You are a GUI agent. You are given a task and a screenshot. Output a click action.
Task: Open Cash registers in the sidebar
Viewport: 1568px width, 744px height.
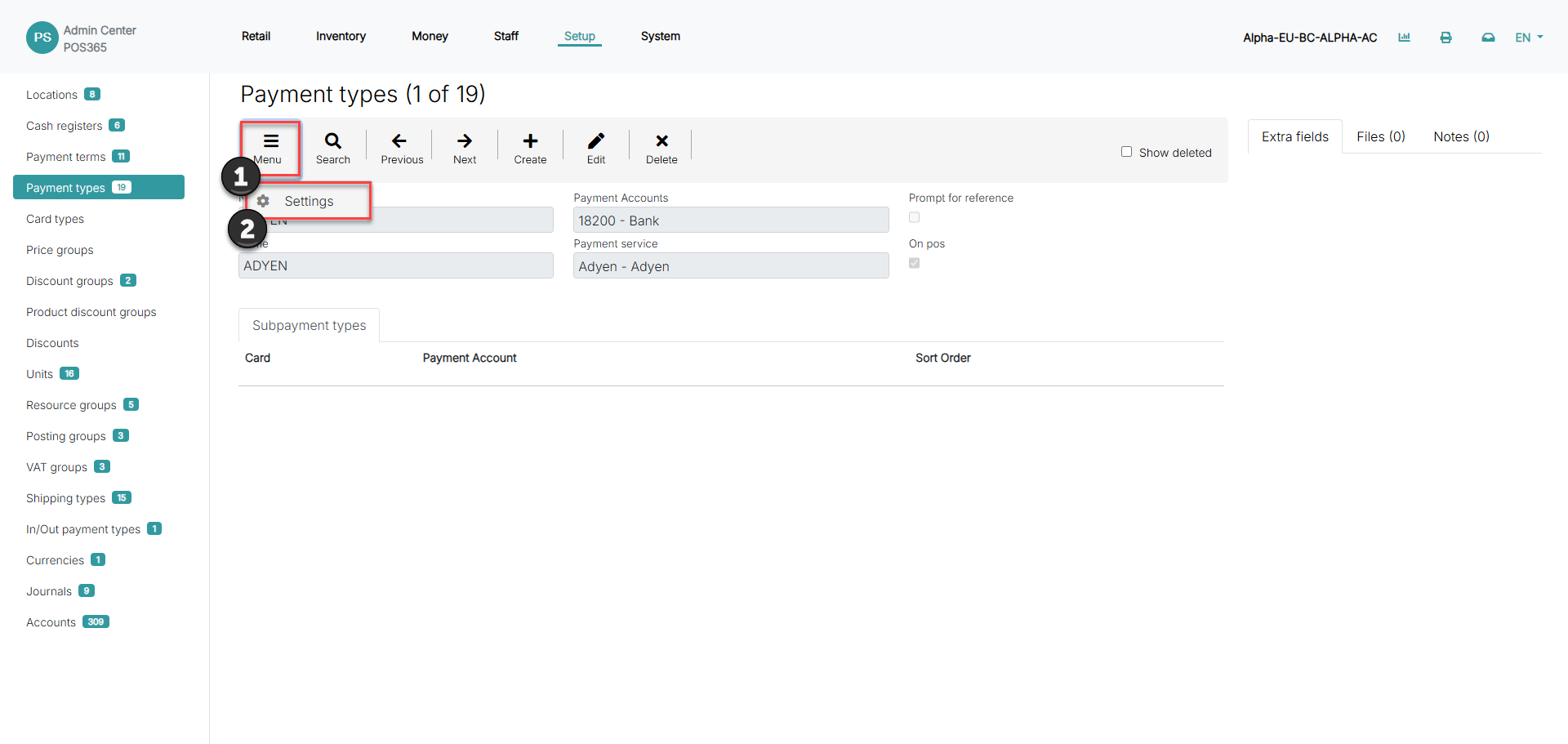[64, 126]
